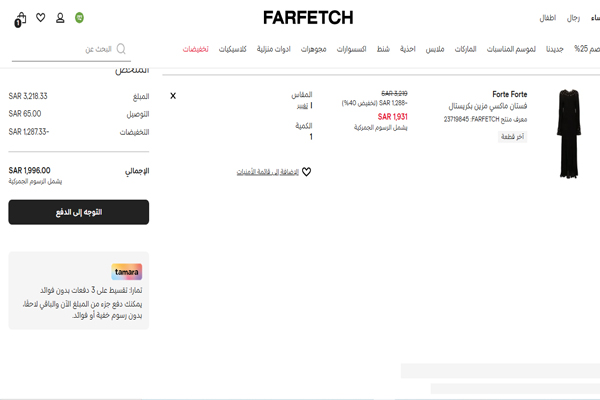Image resolution: width=600 pixels, height=400 pixels.
Task: Click تغيير size change link
Action: [302, 106]
